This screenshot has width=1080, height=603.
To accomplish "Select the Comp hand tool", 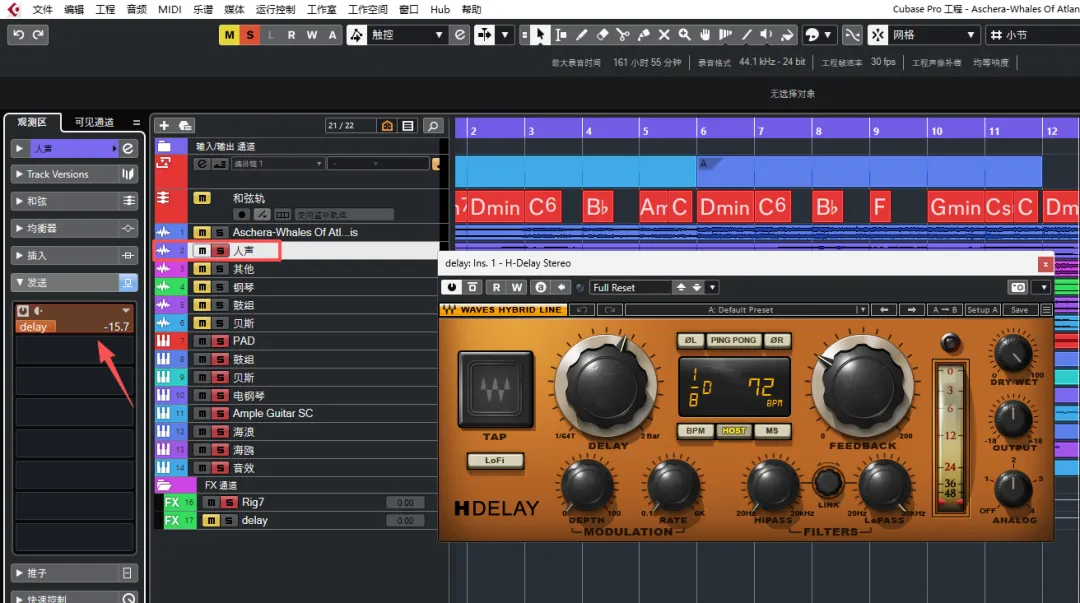I will tap(705, 34).
